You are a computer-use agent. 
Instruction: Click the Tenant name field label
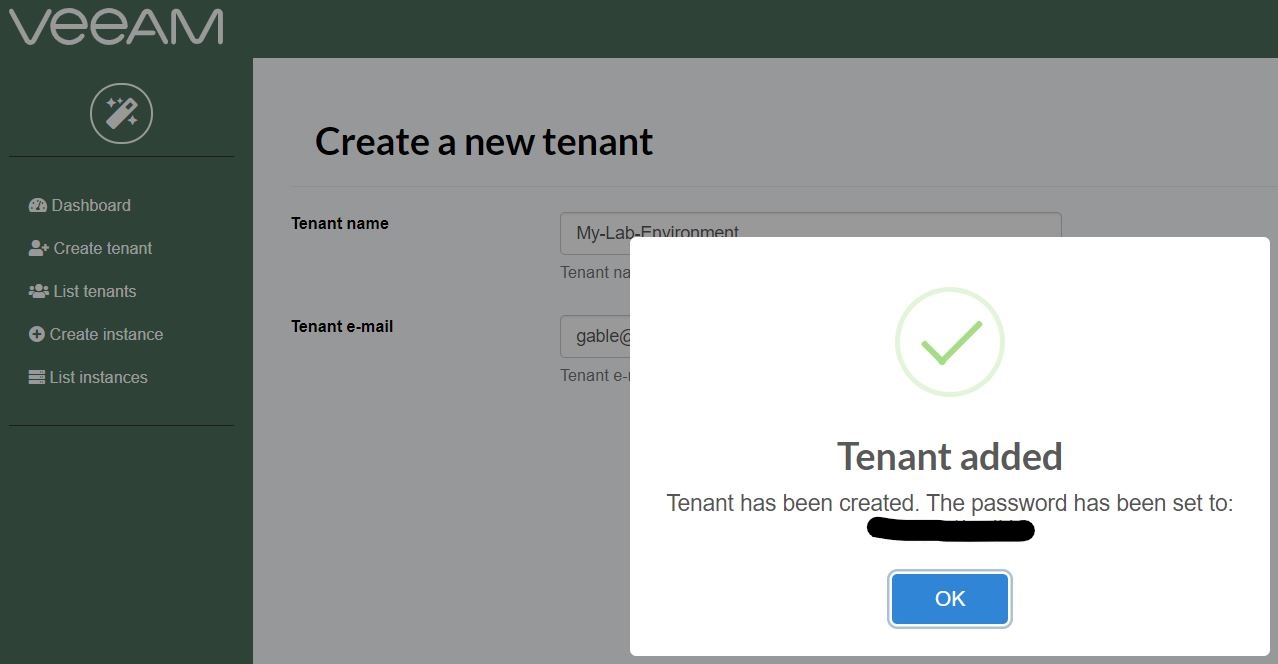pyautogui.click(x=340, y=223)
